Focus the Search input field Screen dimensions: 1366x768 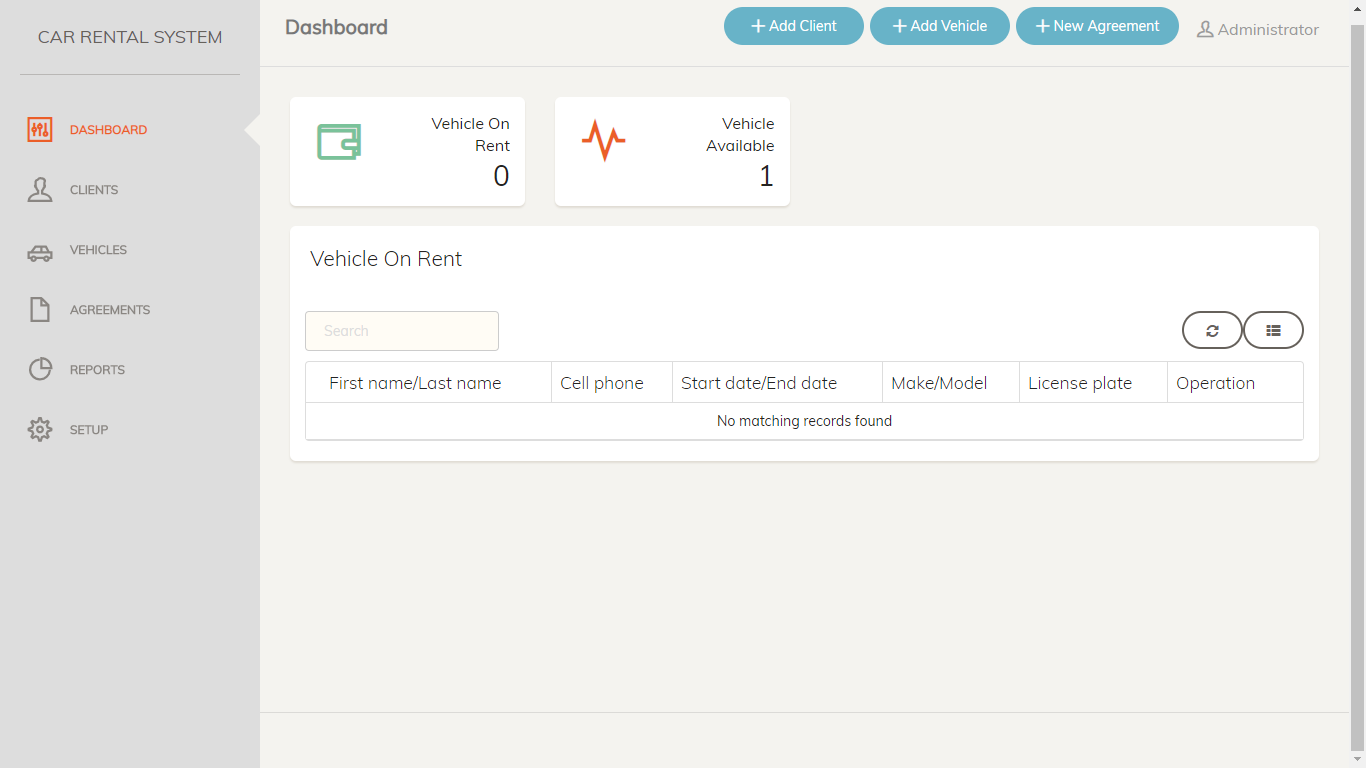402,331
